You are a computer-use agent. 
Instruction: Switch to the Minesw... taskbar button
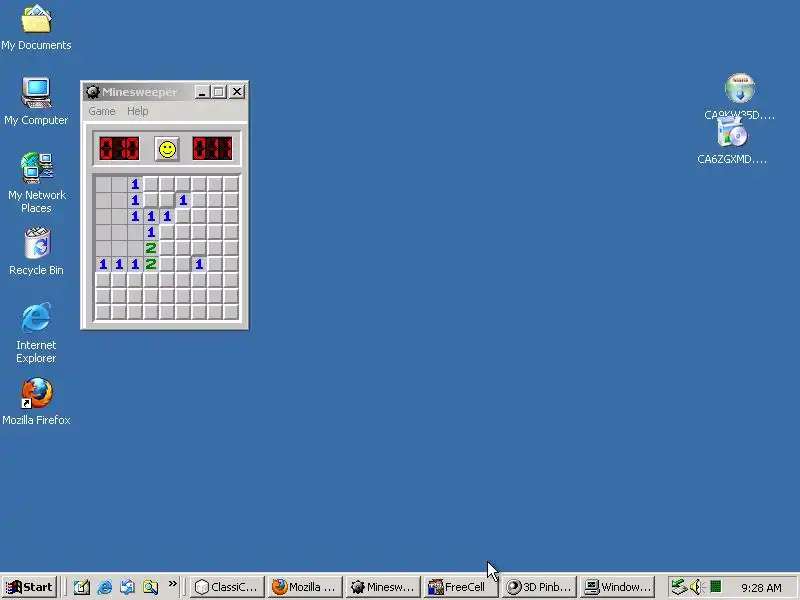pos(383,587)
